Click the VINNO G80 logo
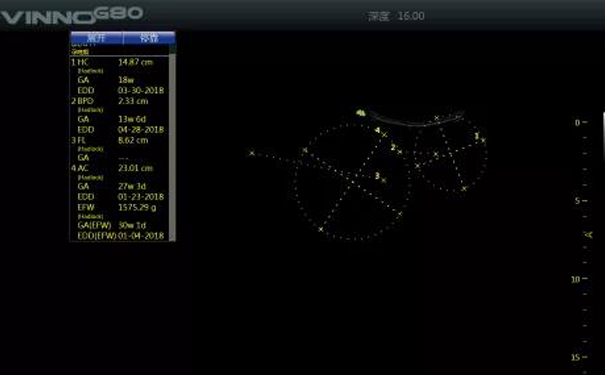 click(x=72, y=15)
